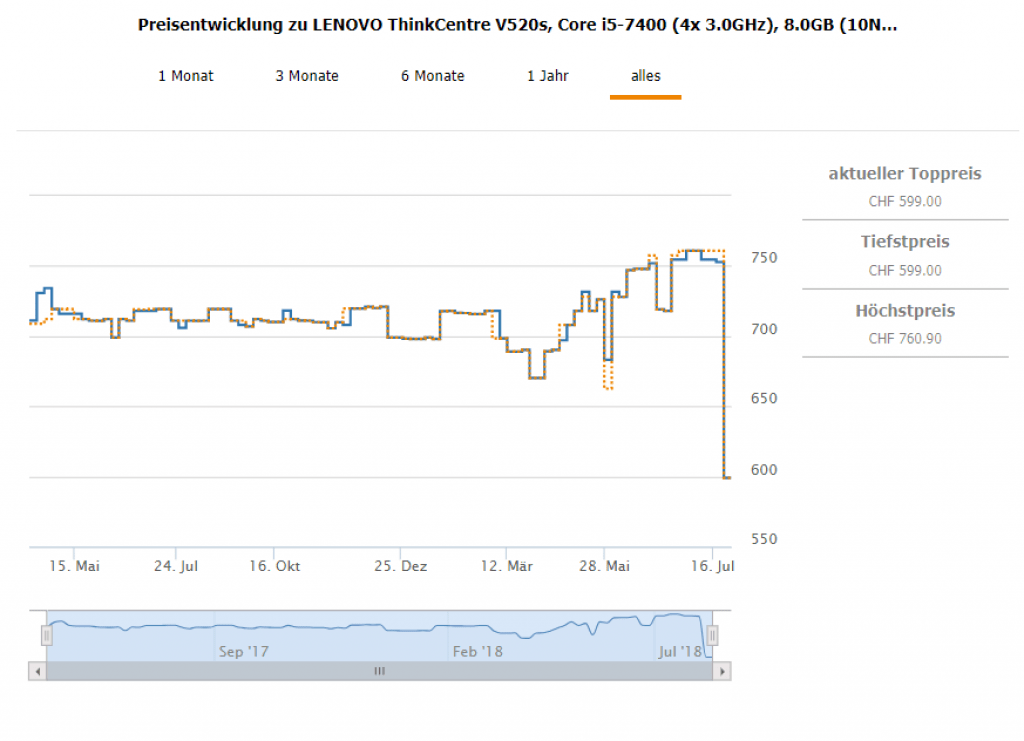Click the 24. Jul x-axis label
The image size is (1024, 741).
pos(176,566)
